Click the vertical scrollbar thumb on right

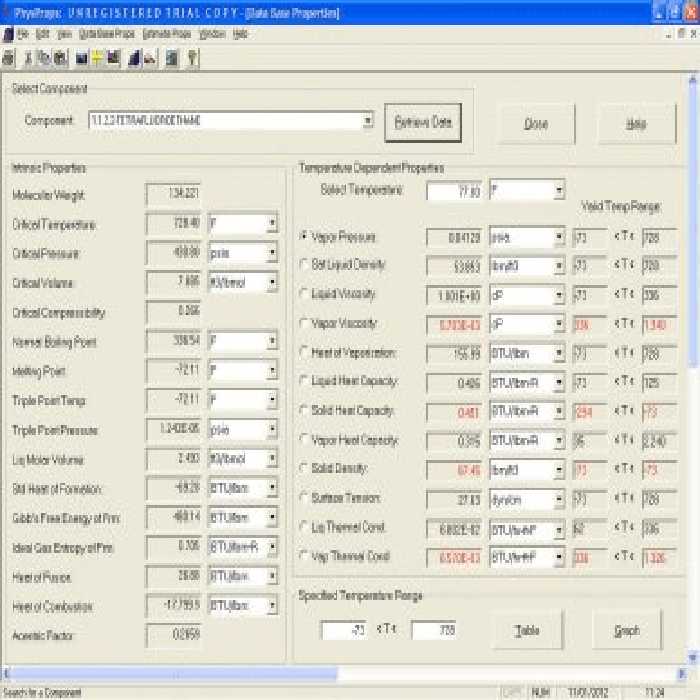pos(692,225)
